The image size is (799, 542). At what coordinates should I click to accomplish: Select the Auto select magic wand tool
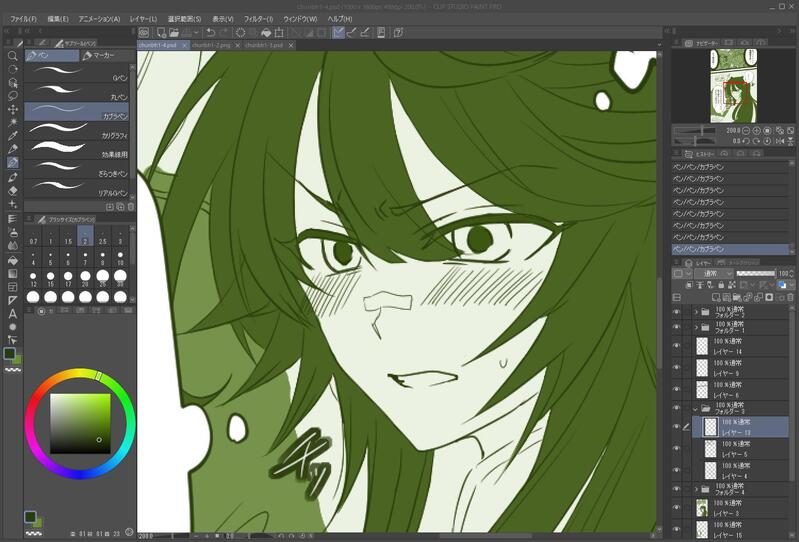coord(13,122)
